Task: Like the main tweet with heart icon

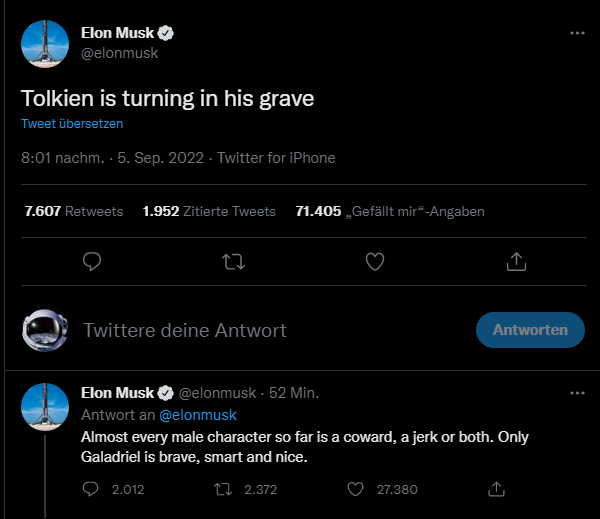Action: (375, 262)
